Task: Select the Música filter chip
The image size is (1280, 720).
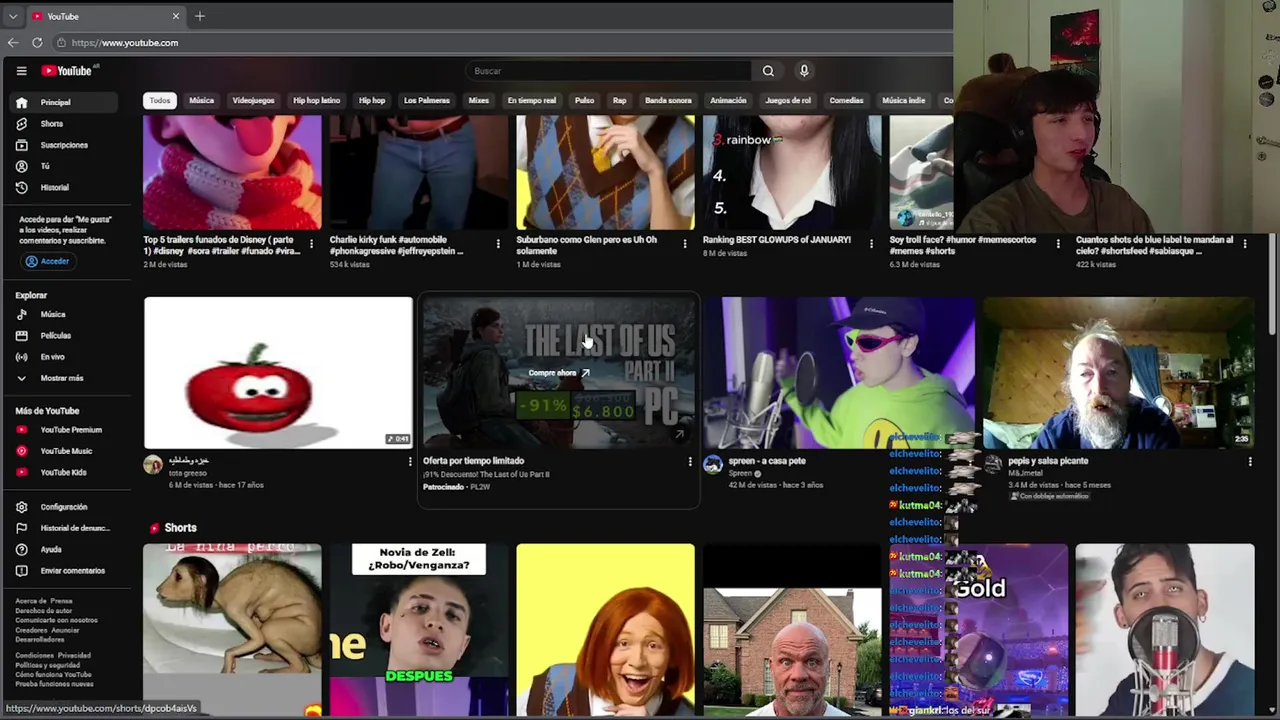Action: 201,100
